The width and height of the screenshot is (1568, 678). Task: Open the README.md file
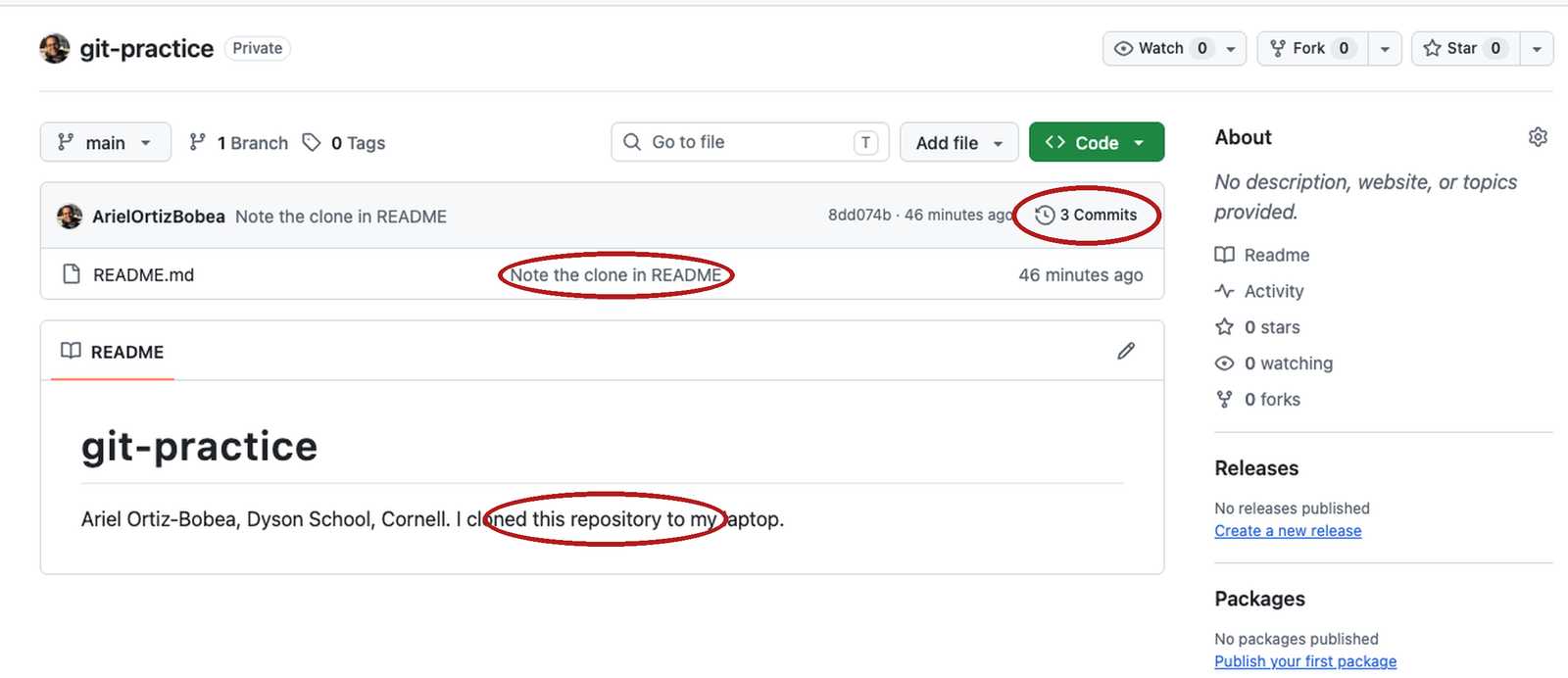coord(143,275)
